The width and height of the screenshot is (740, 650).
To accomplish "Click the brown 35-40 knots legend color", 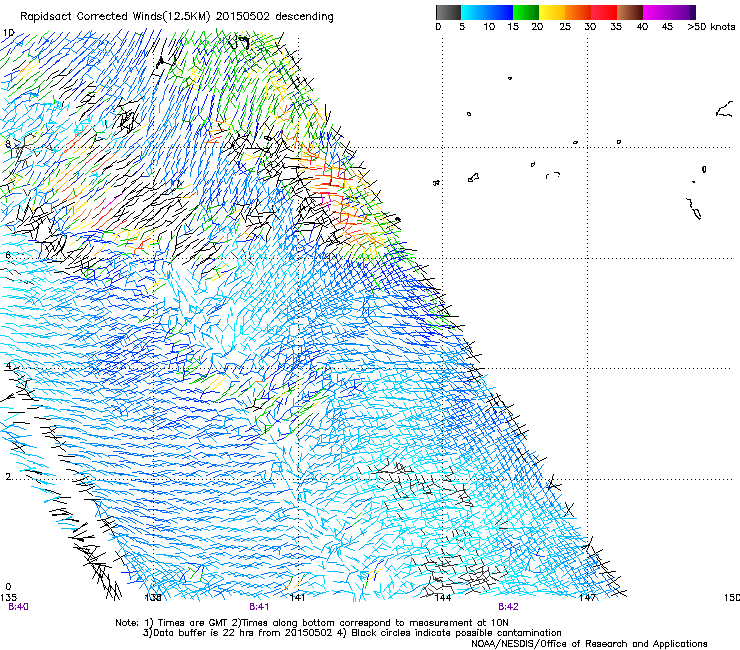I will [630, 12].
